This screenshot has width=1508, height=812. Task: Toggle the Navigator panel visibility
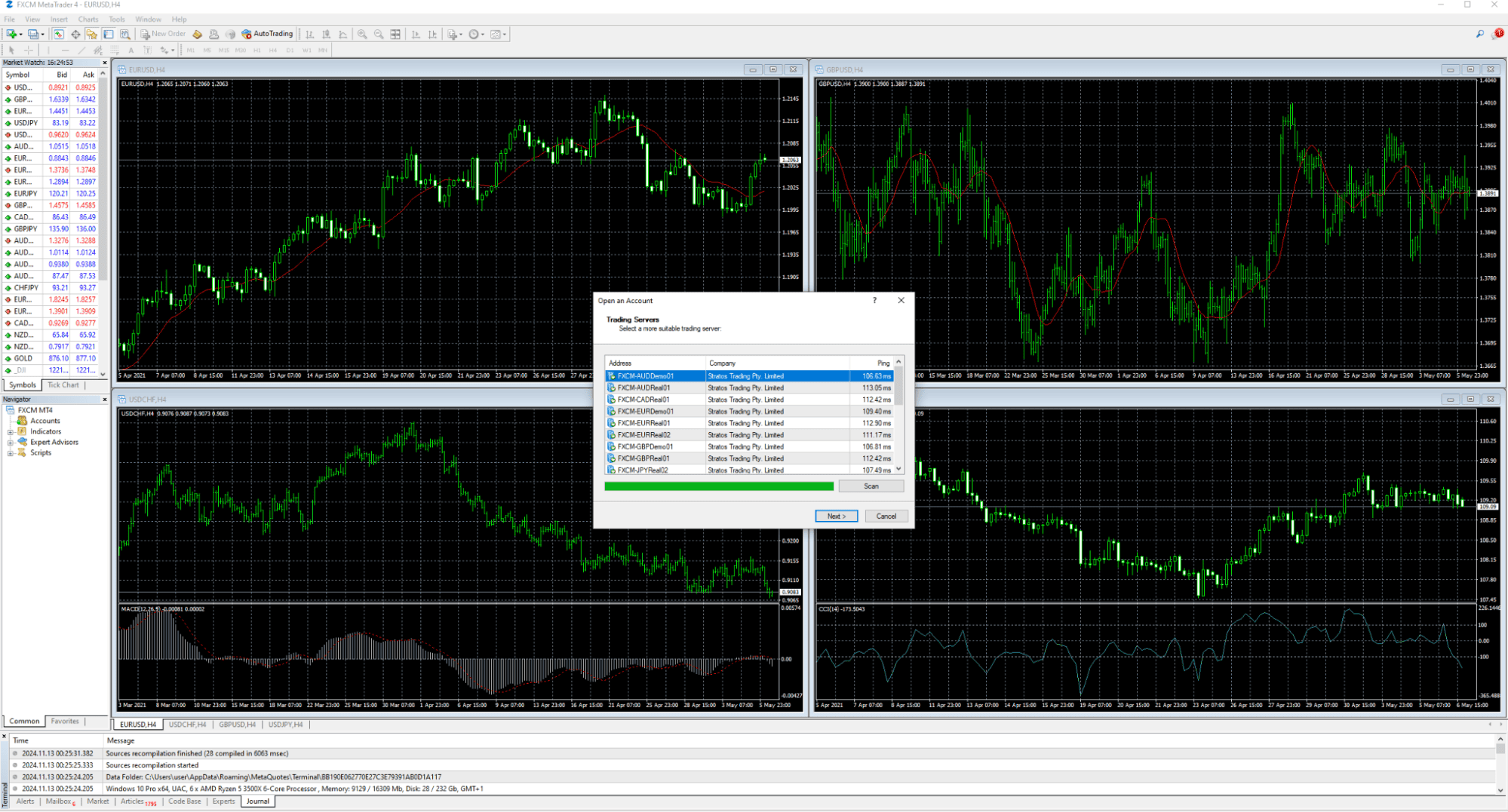click(x=91, y=34)
